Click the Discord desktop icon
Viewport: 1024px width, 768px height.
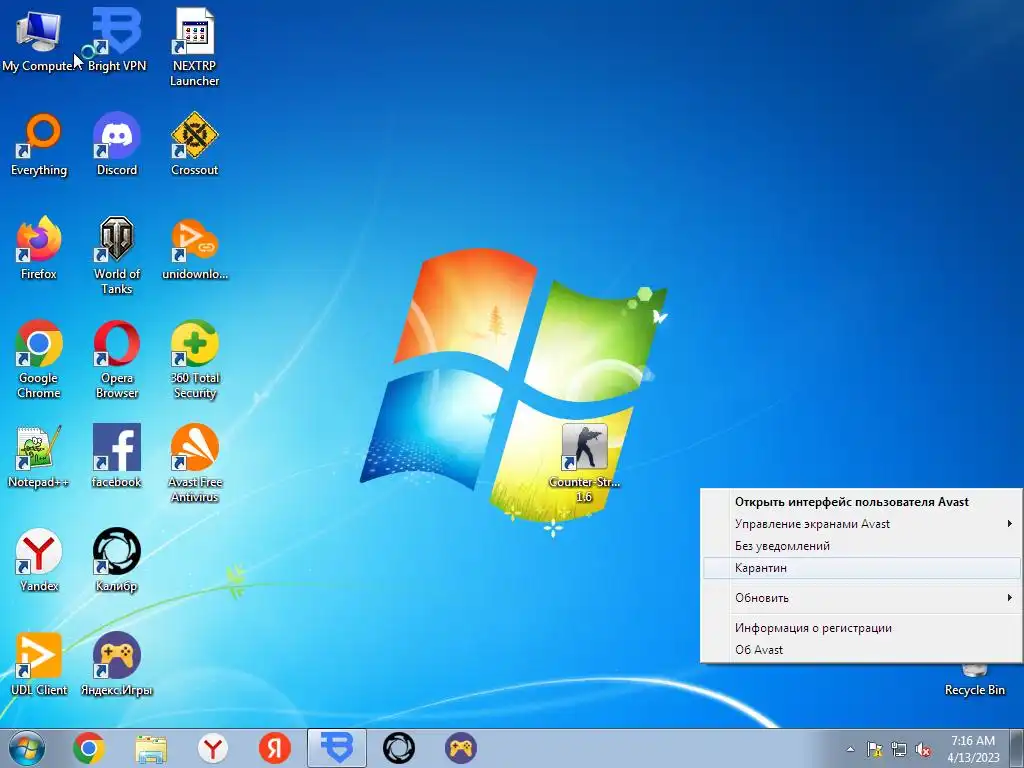pyautogui.click(x=117, y=145)
